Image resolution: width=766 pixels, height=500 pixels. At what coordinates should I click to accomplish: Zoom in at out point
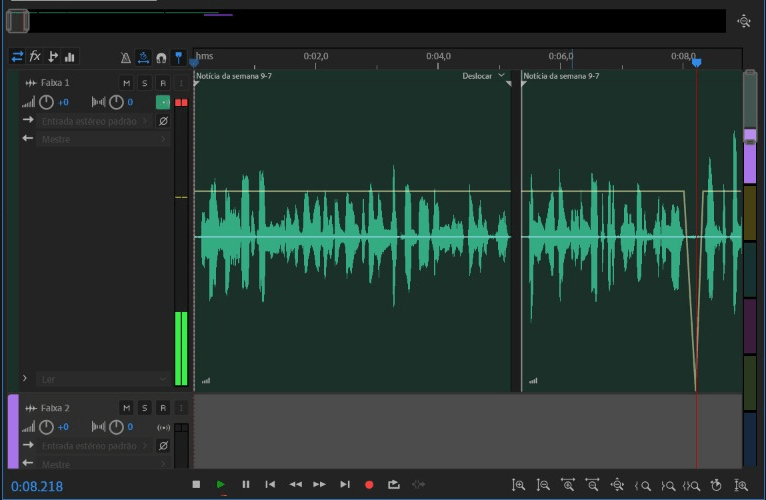click(668, 485)
